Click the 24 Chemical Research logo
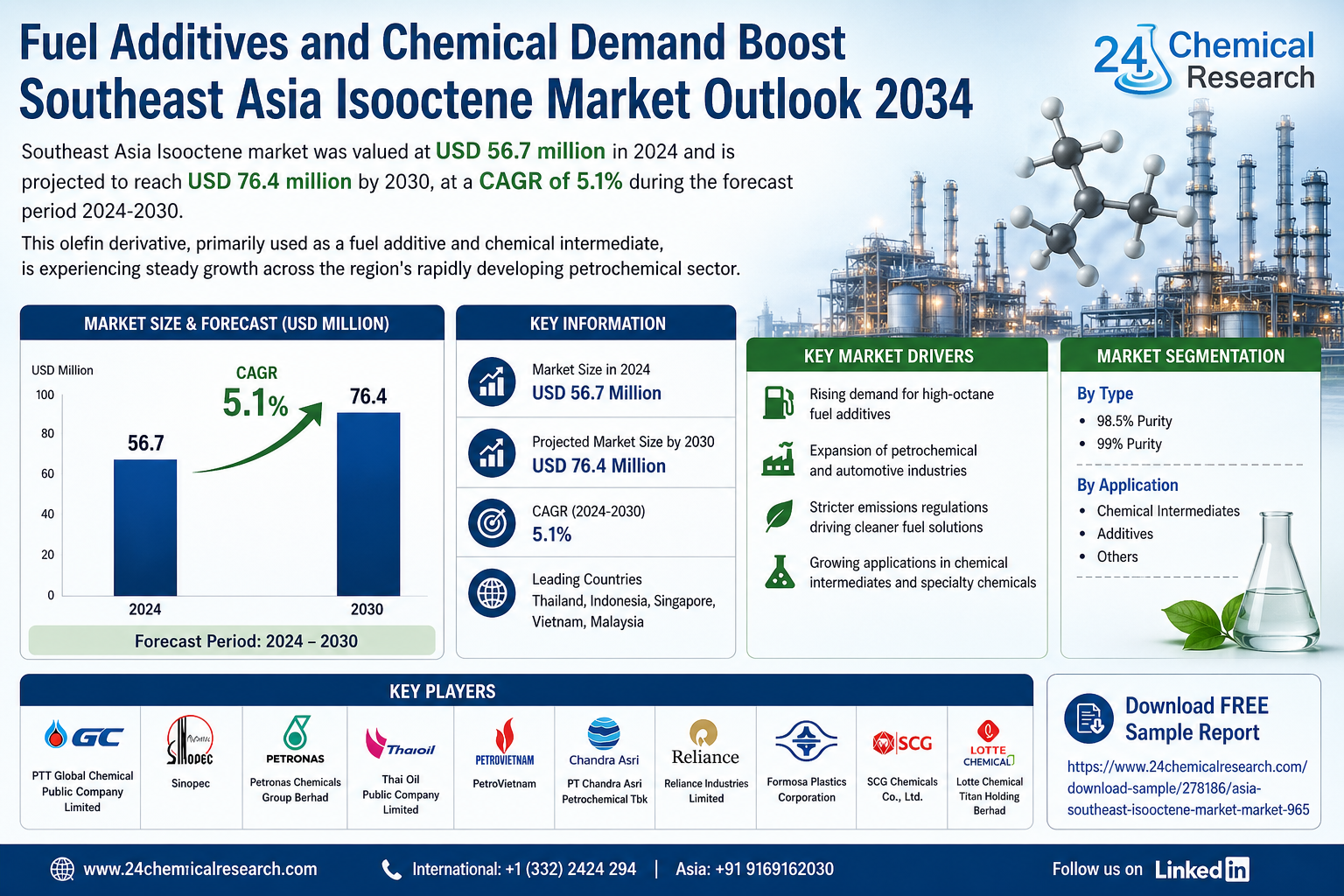The width and height of the screenshot is (1344, 896). [1203, 61]
